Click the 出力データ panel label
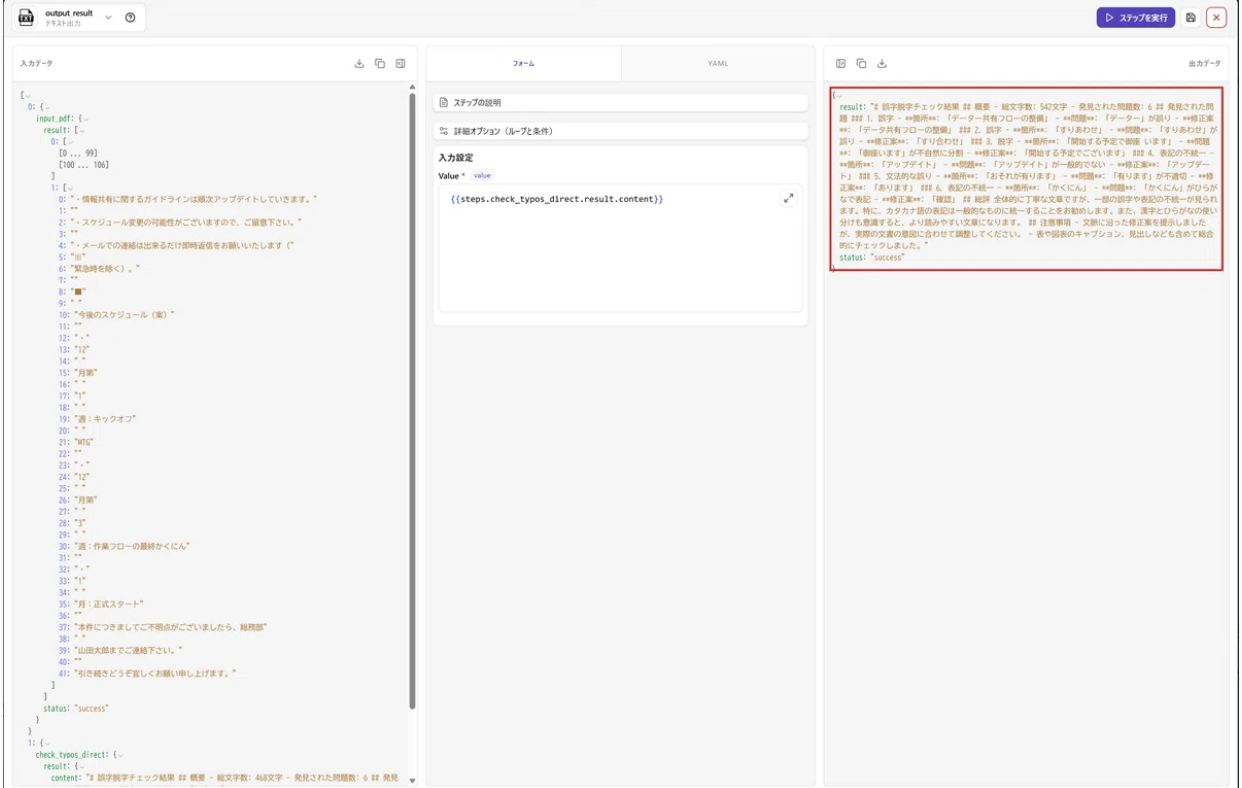This screenshot has height=788, width=1242. (x=1204, y=63)
